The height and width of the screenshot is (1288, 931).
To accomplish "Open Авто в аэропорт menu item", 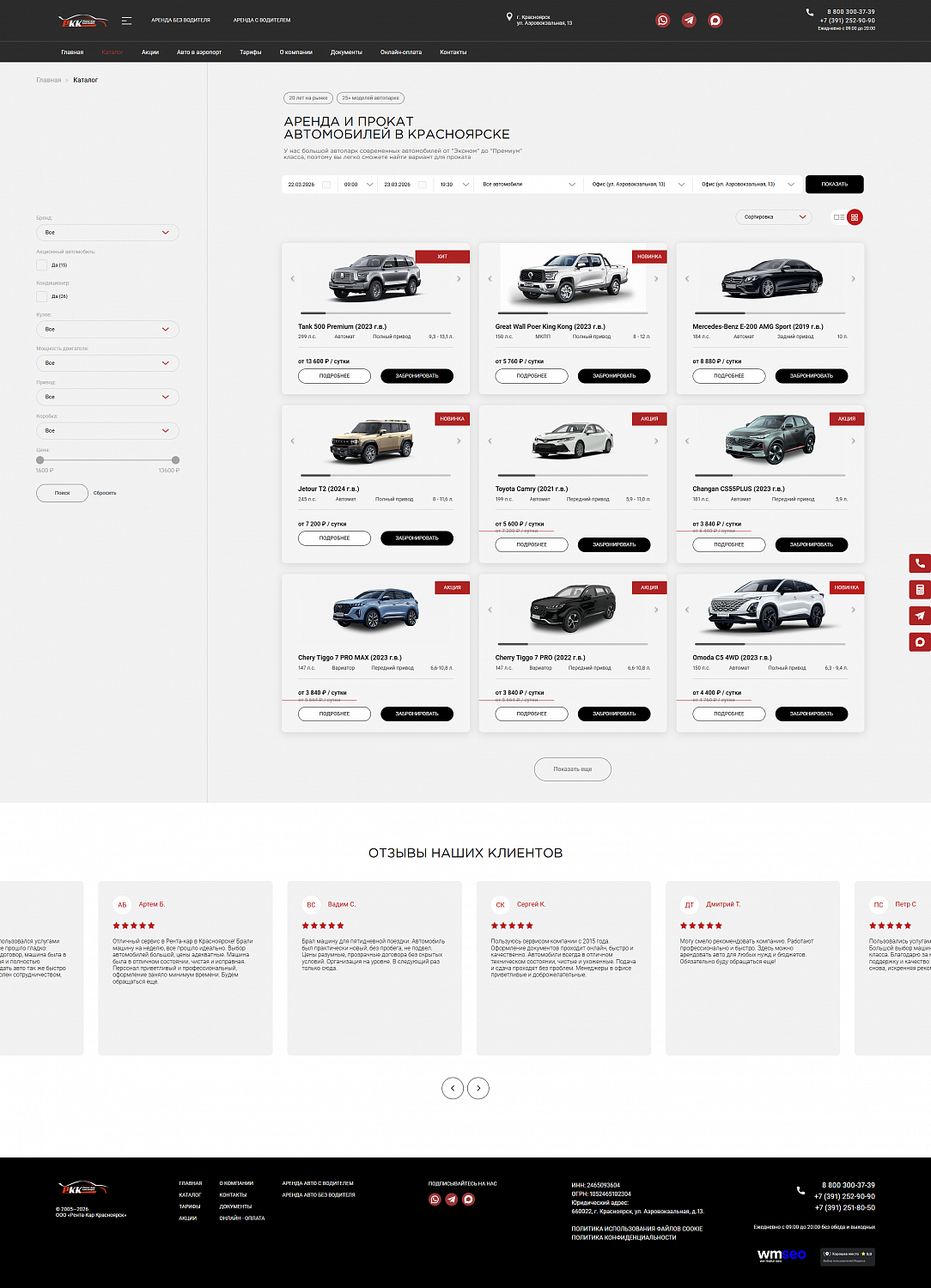I will click(x=199, y=52).
